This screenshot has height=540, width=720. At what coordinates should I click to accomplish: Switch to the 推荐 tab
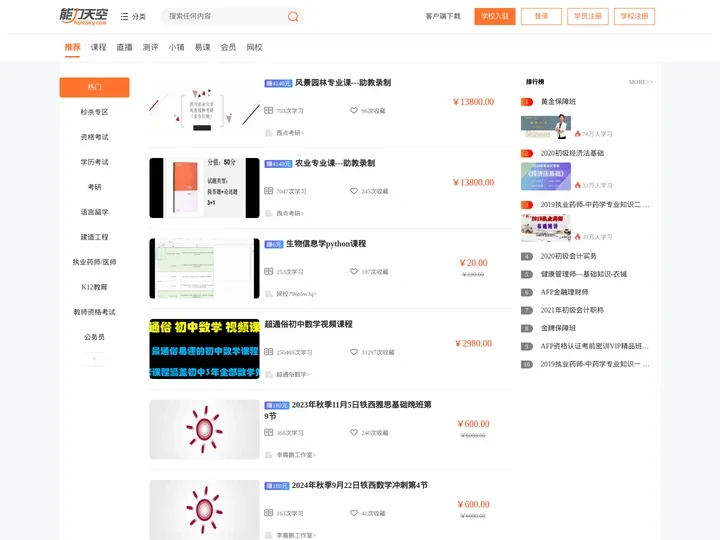(72, 47)
